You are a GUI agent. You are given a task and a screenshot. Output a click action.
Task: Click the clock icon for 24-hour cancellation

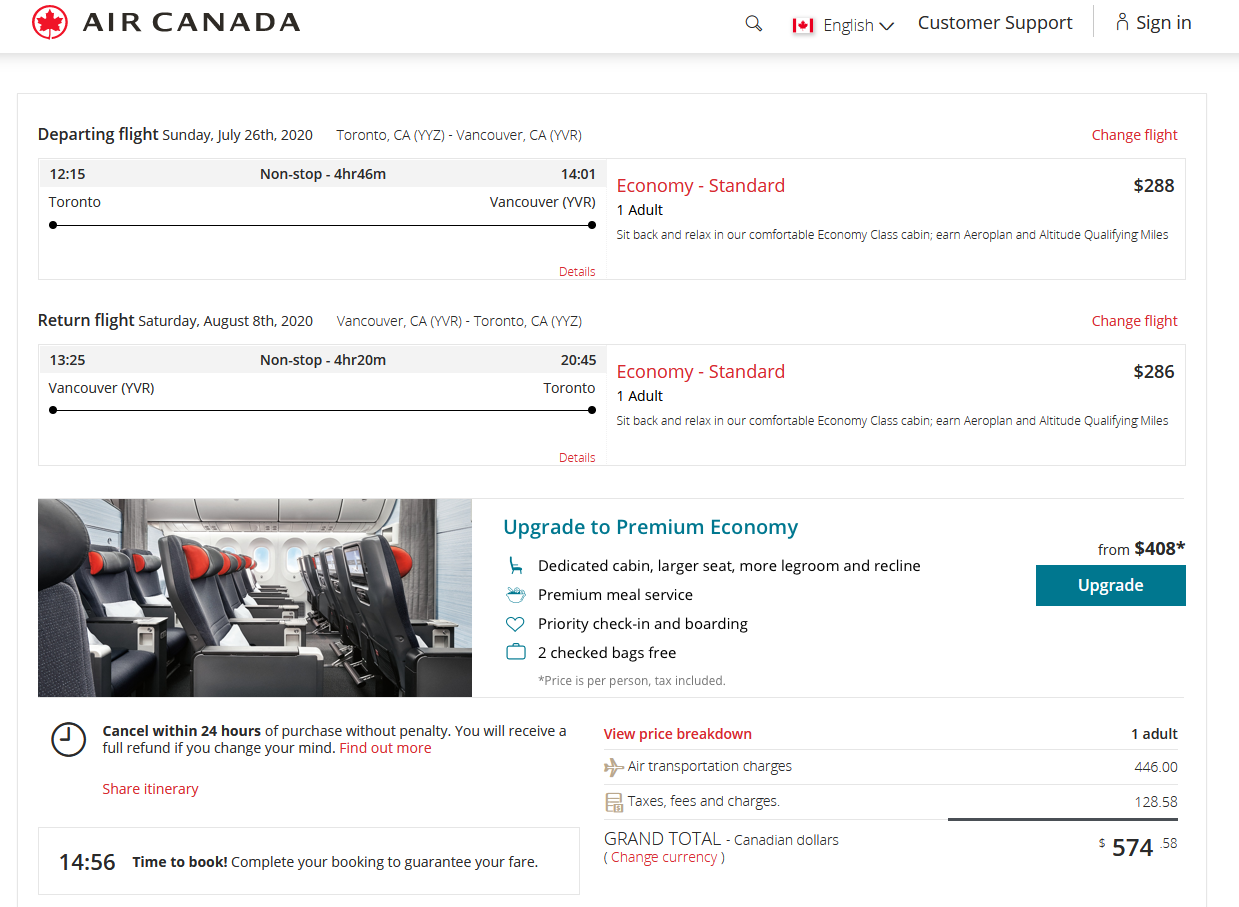[68, 740]
